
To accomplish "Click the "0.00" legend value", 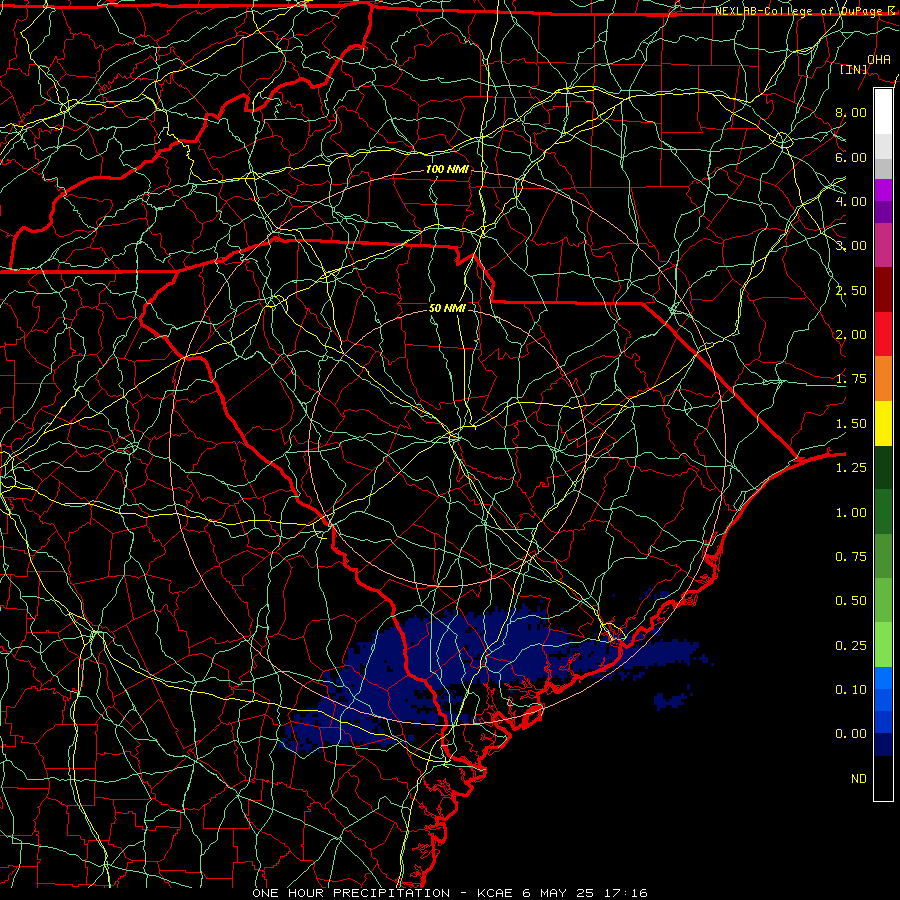I will pos(851,734).
